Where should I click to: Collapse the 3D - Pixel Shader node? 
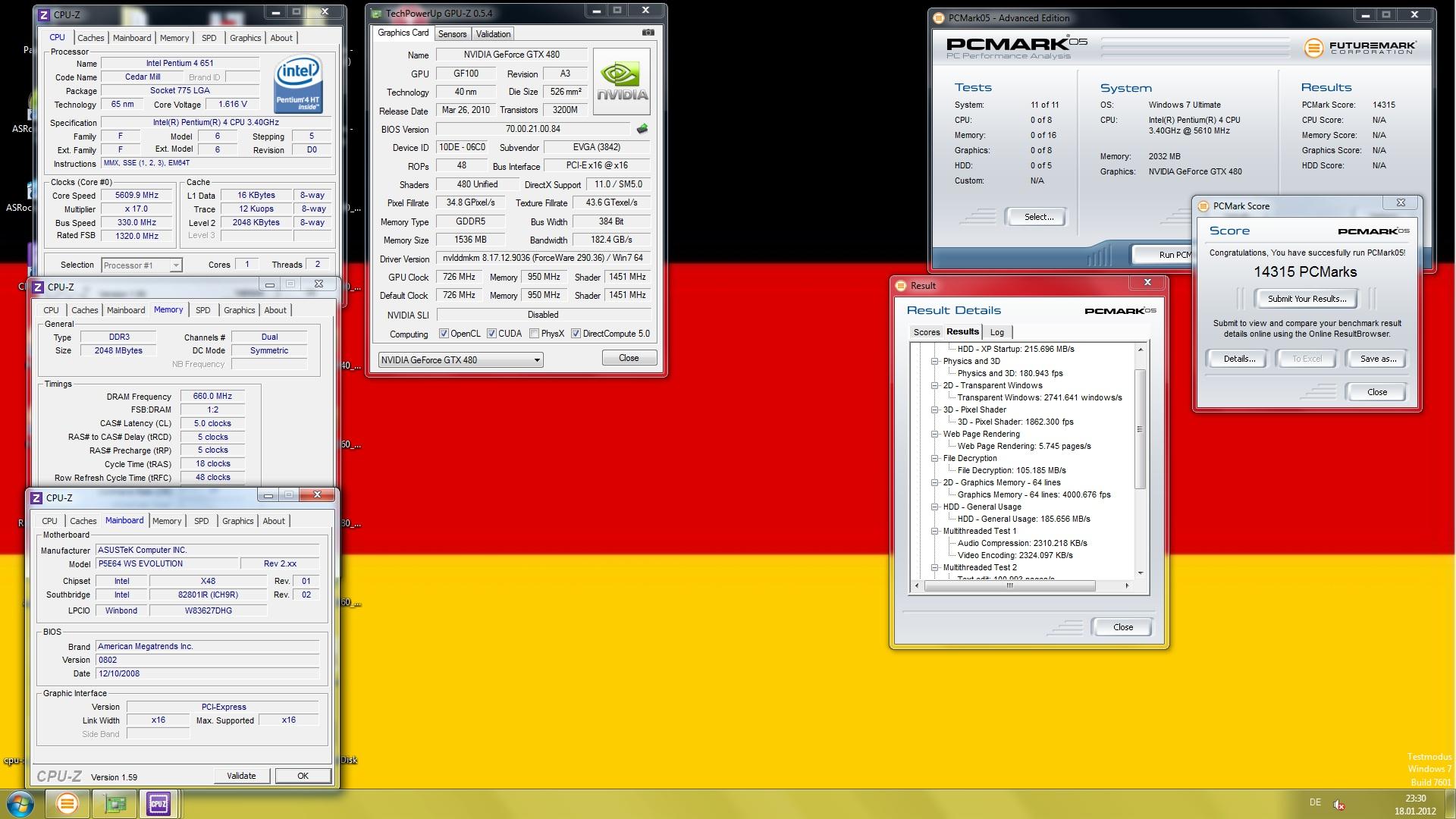click(x=934, y=410)
